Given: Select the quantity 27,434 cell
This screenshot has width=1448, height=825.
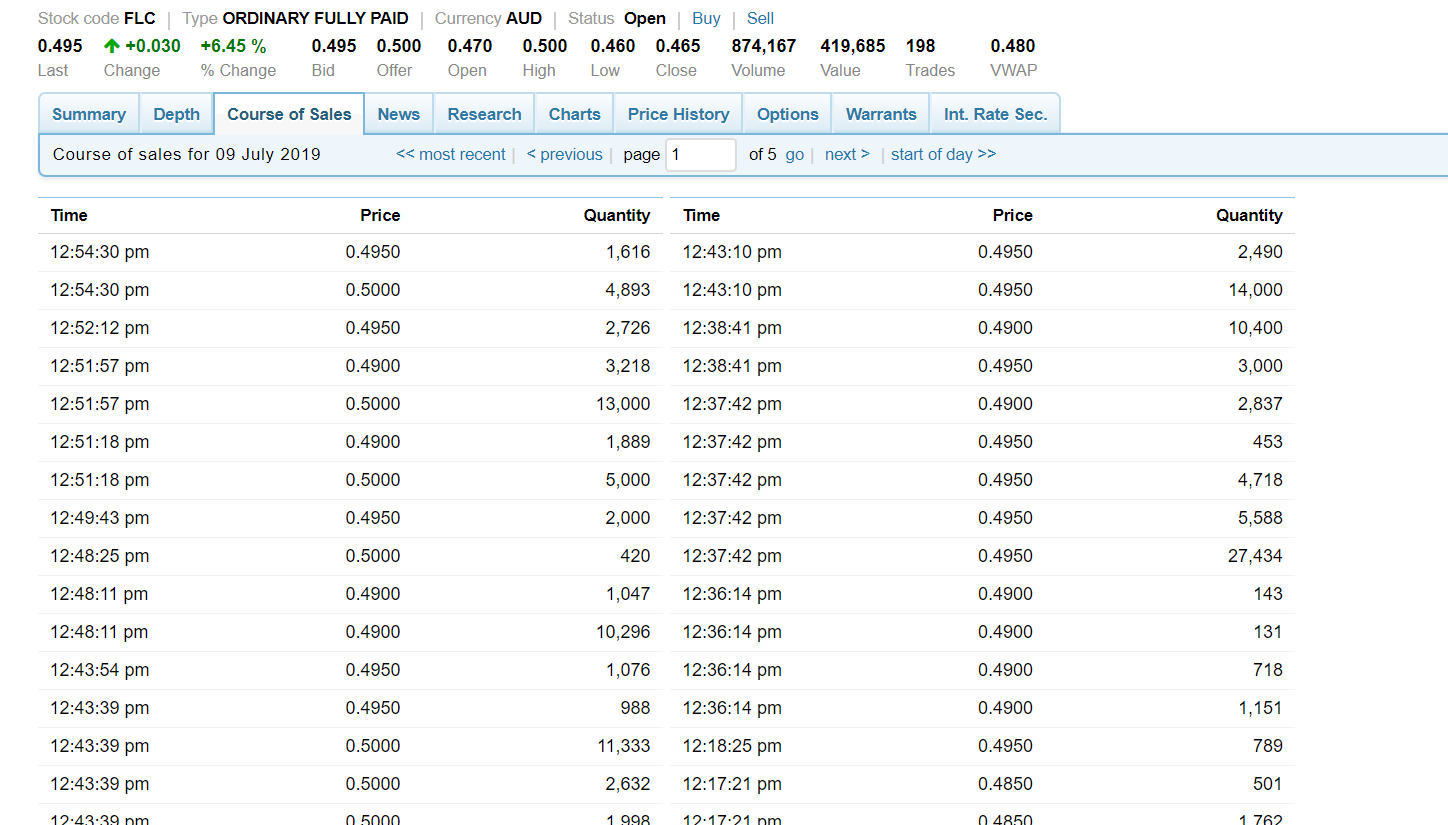Looking at the screenshot, I should [x=1256, y=556].
